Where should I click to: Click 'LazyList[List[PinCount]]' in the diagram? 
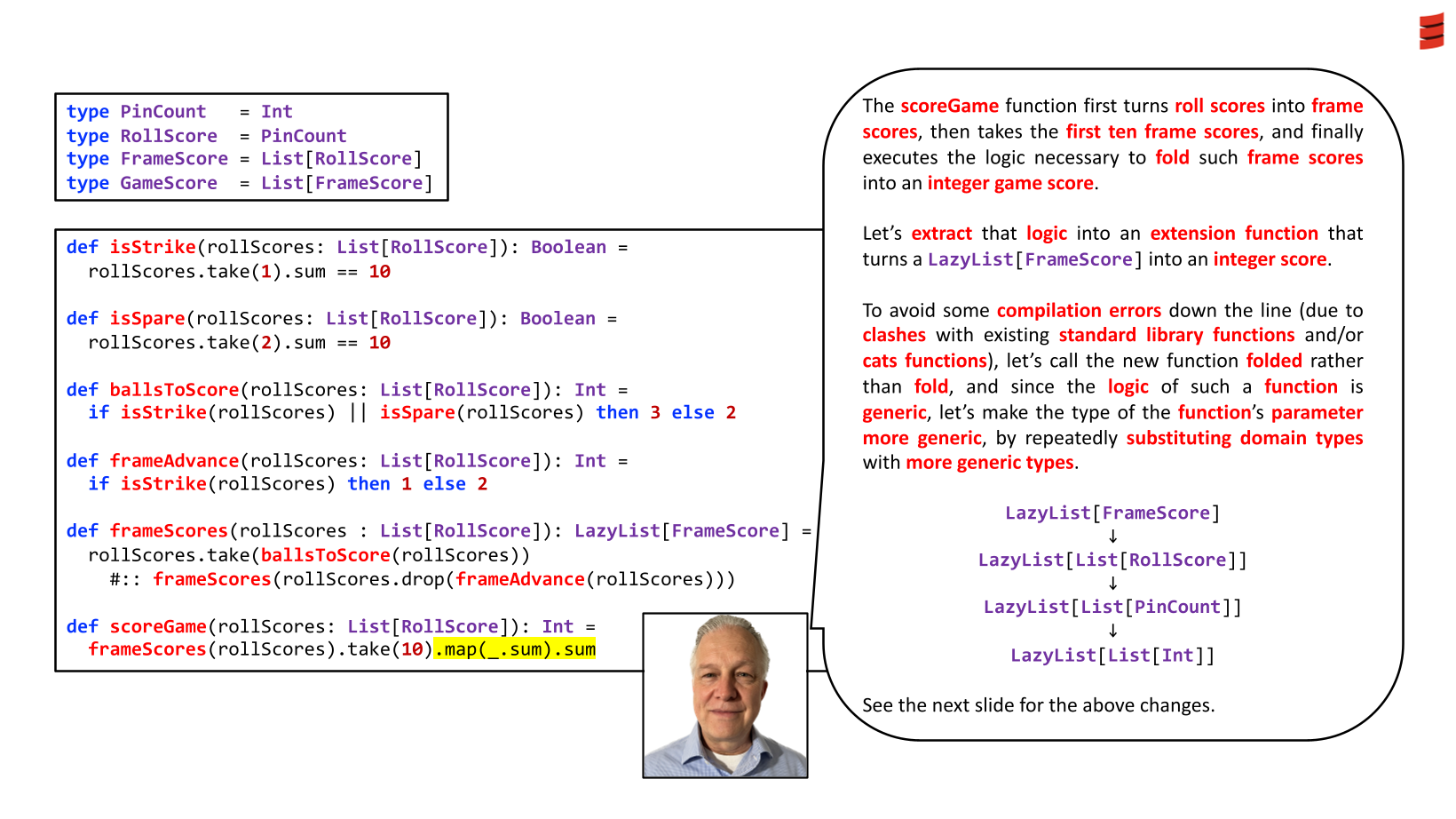[1112, 608]
